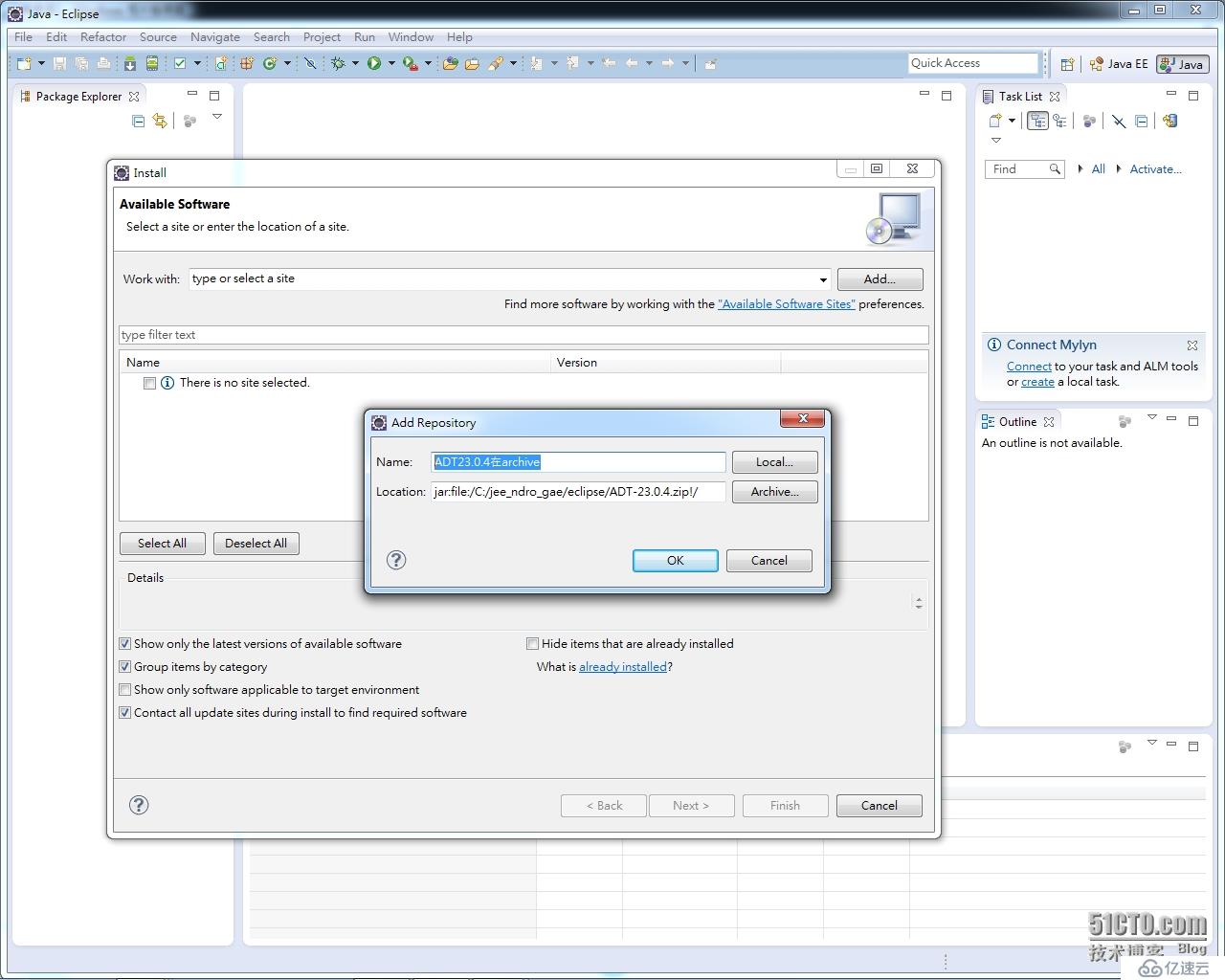Click the already installed link
Screen dimensions: 1225x980
[x=623, y=667]
